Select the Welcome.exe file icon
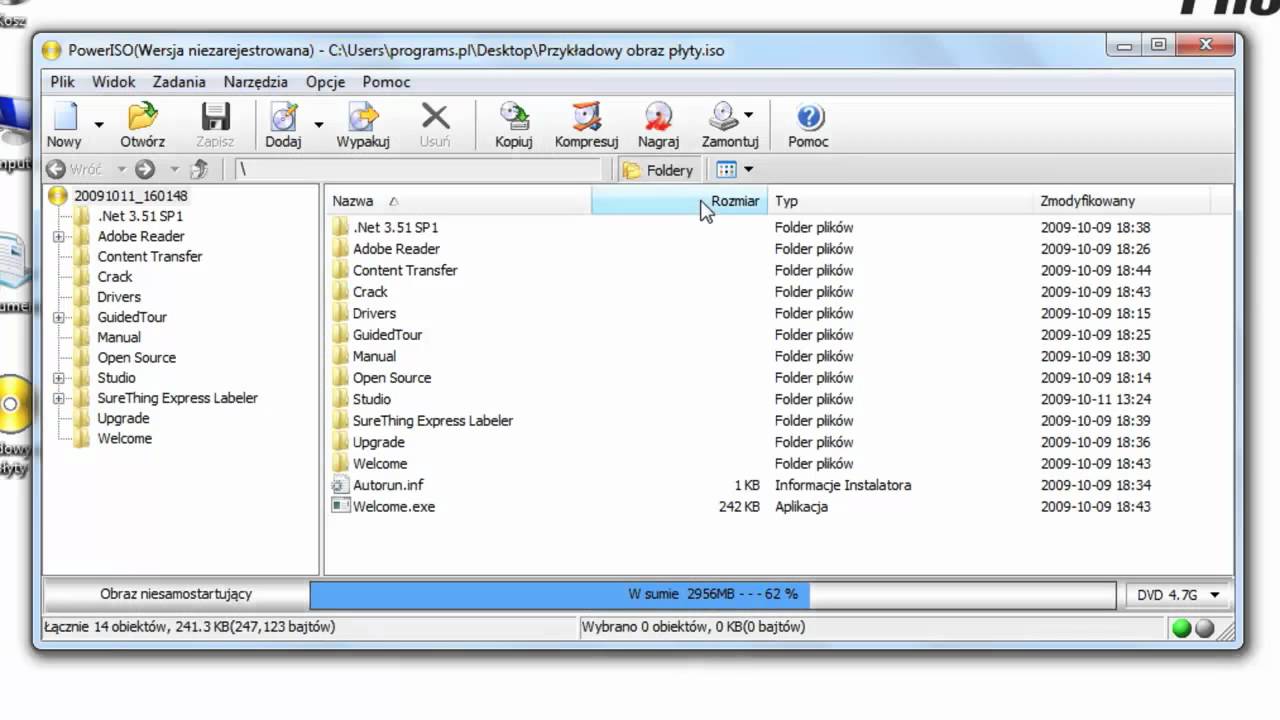 340,507
